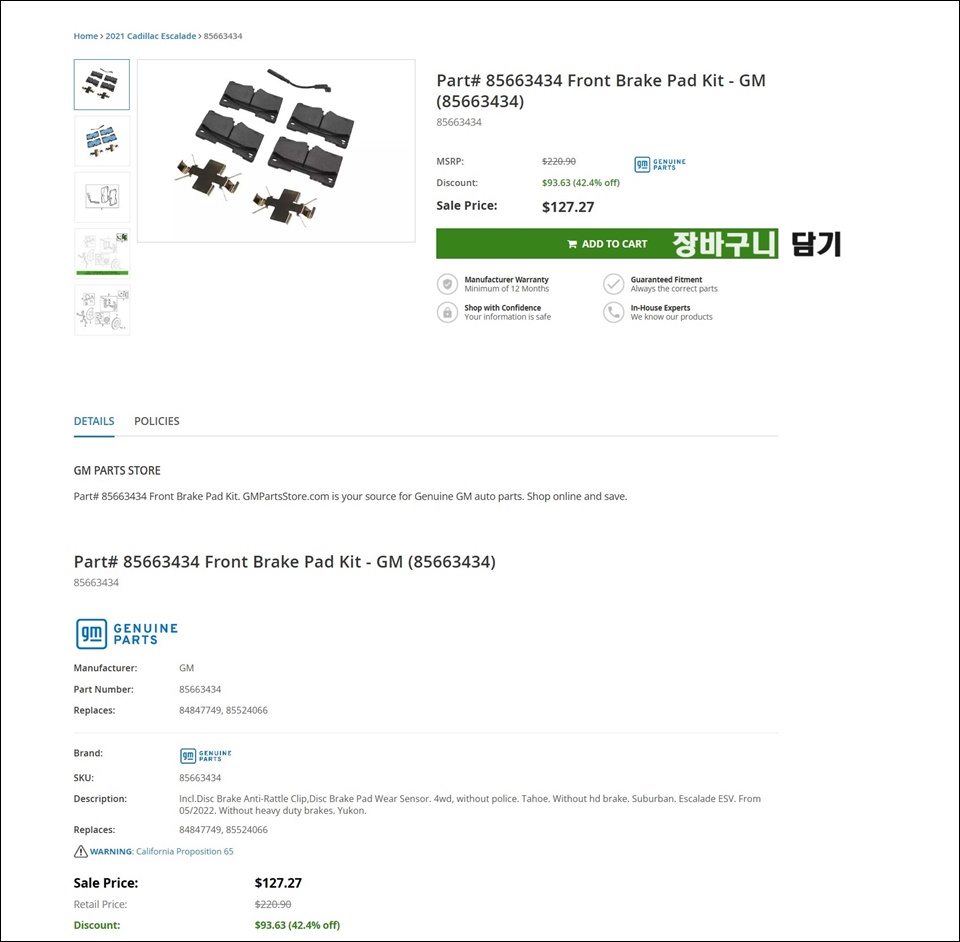Go to the Home breadcrumb
Viewport: 960px width, 942px height.
86,36
